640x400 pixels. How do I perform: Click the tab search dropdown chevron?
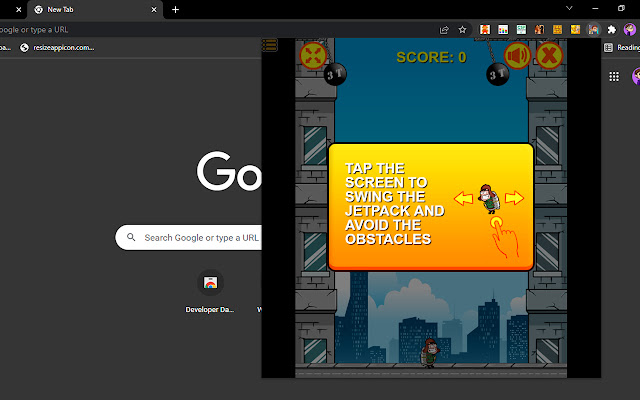(568, 9)
